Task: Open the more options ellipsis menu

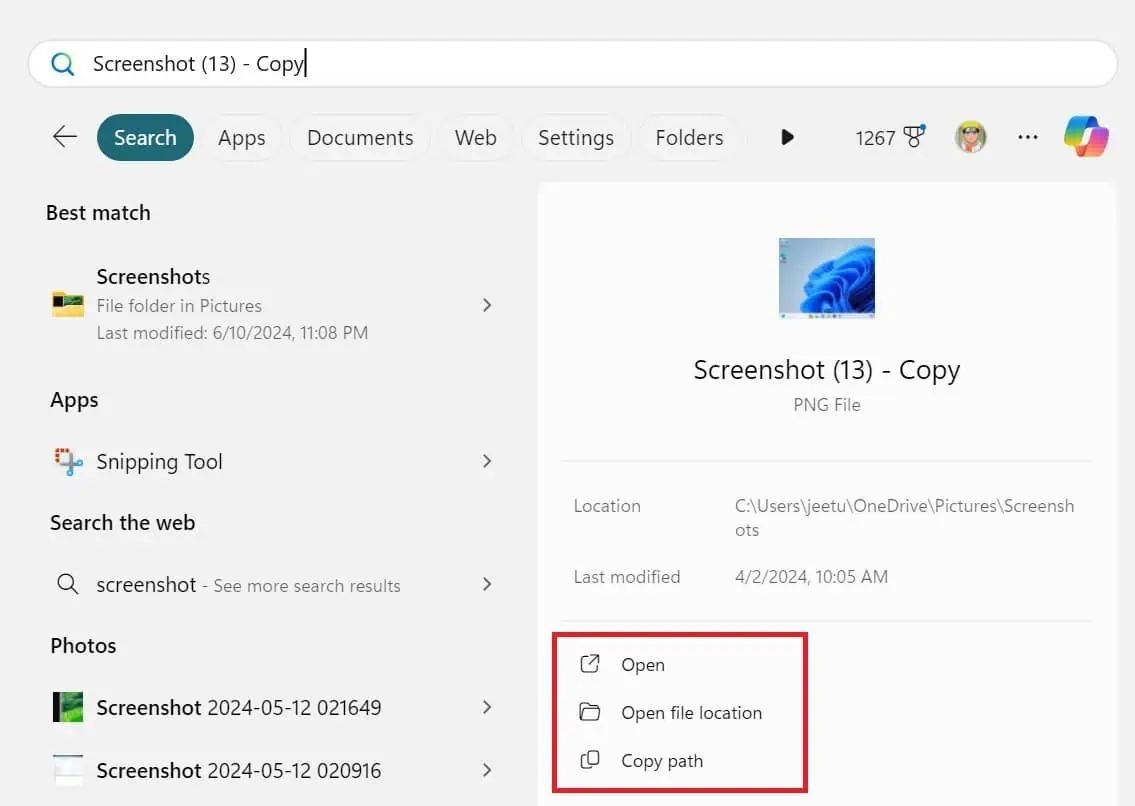Action: [1027, 137]
